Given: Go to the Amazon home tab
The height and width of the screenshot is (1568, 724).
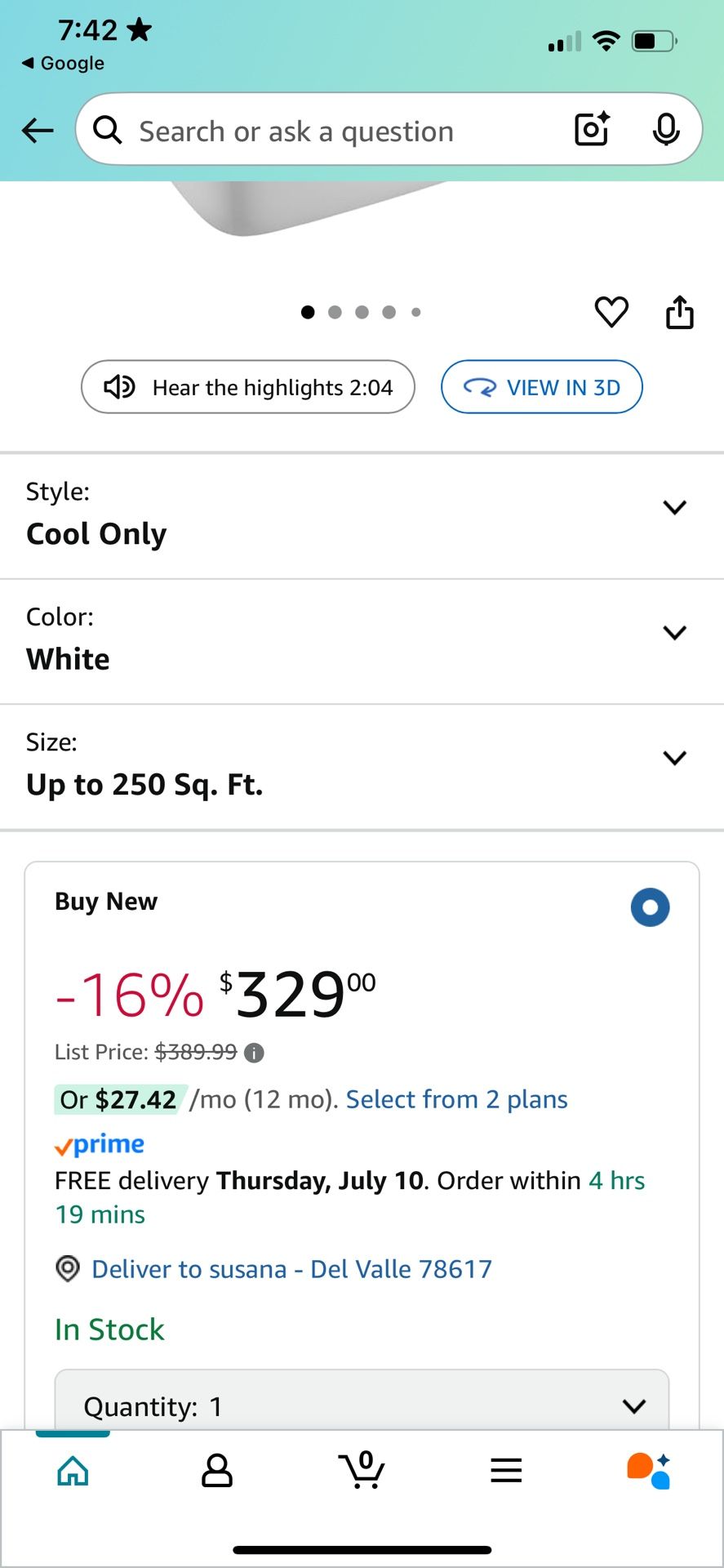Looking at the screenshot, I should pyautogui.click(x=72, y=1470).
